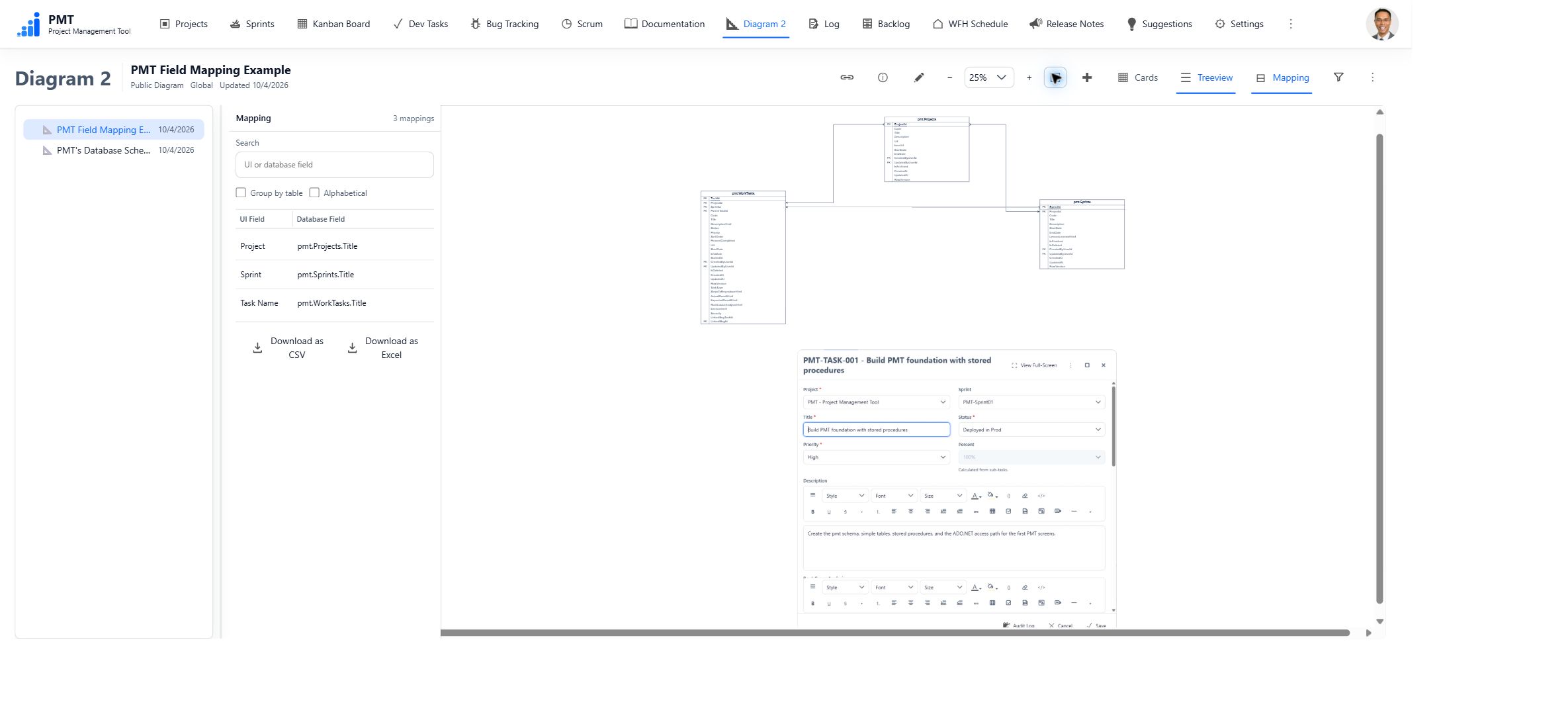This screenshot has height=726, width=1568.
Task: Click the copy link icon in diagram toolbar
Action: point(847,77)
